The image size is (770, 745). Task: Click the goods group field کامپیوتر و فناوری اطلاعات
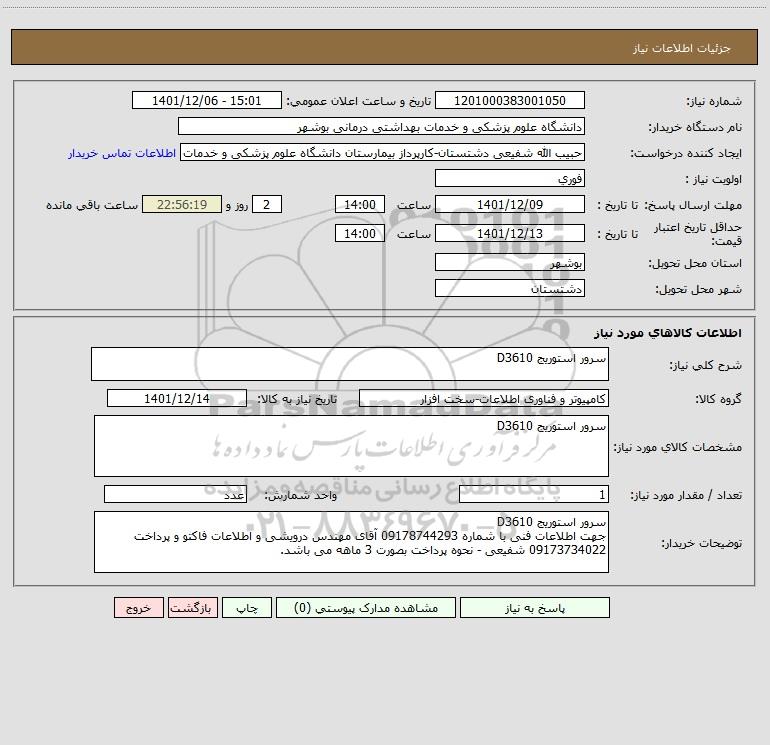point(484,398)
